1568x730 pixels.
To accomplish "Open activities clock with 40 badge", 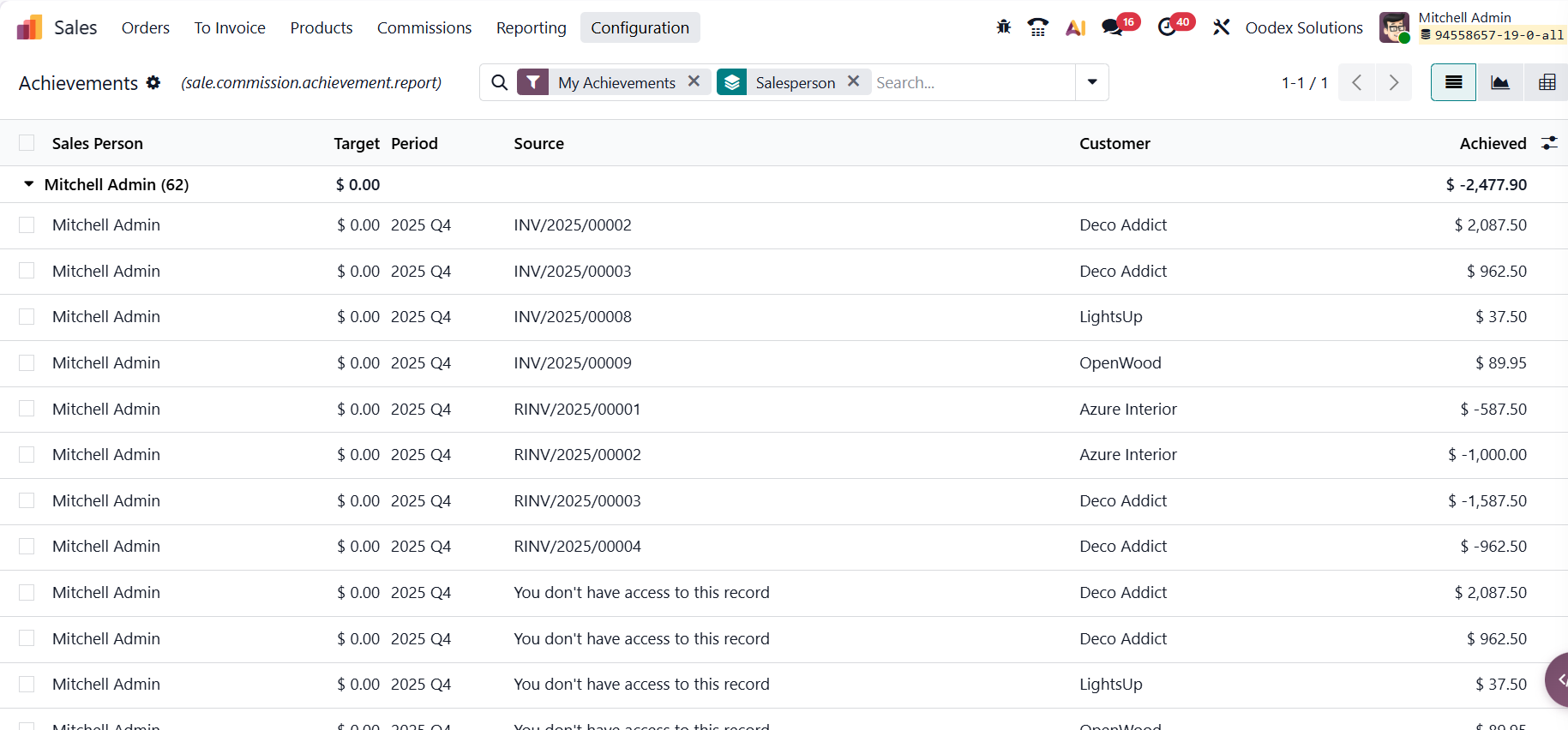I will coord(1167,27).
